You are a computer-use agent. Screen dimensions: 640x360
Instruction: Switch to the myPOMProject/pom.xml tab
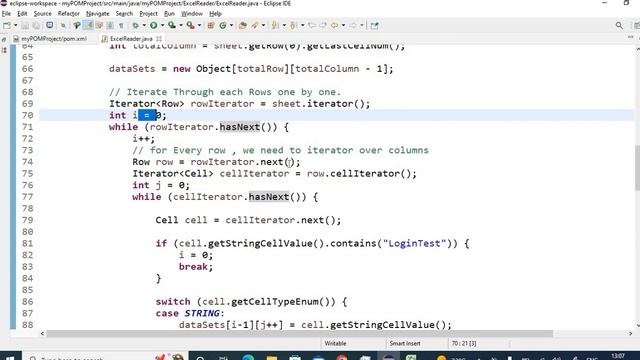[50, 39]
